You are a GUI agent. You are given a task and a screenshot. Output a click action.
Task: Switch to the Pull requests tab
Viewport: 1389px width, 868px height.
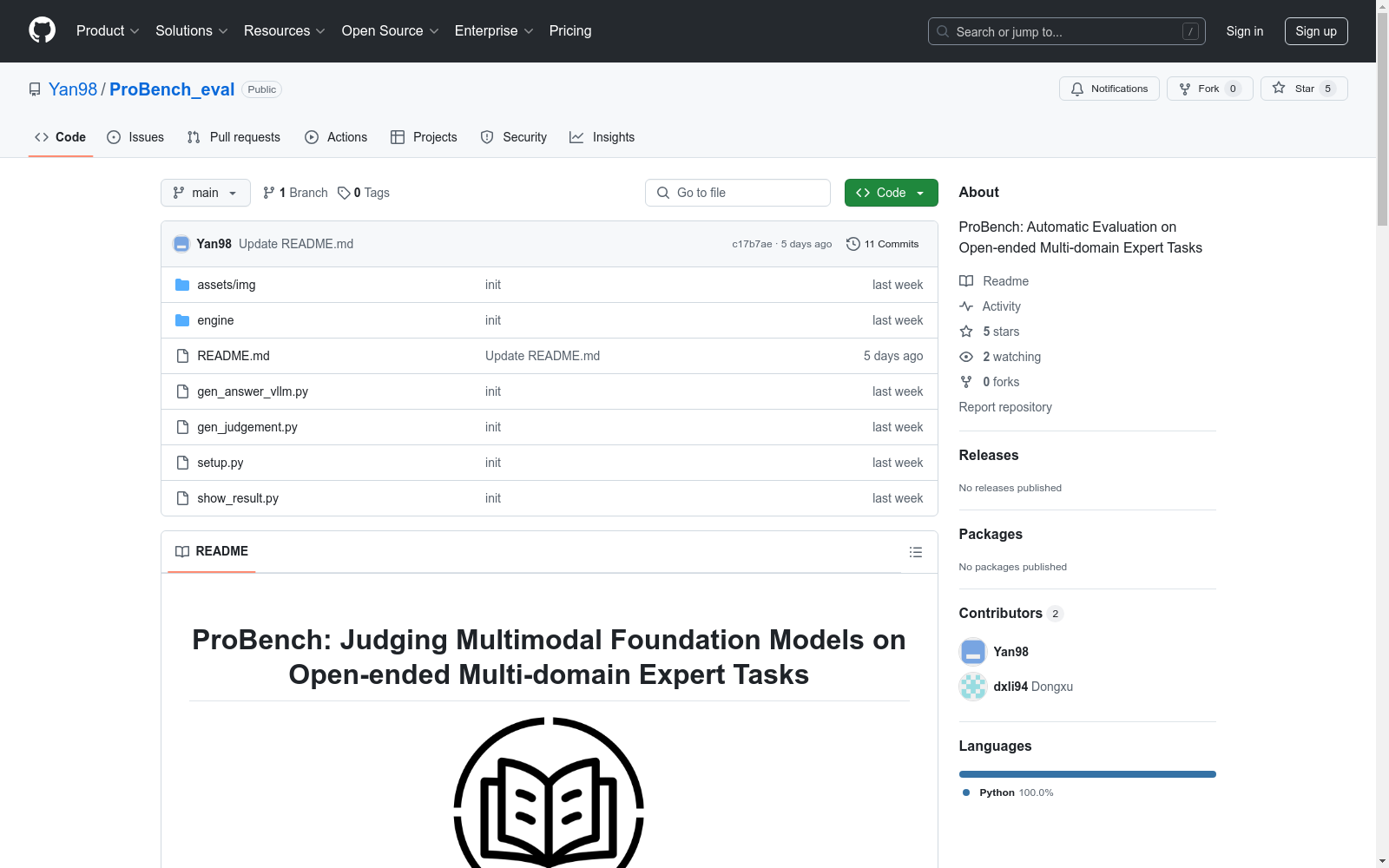(234, 137)
